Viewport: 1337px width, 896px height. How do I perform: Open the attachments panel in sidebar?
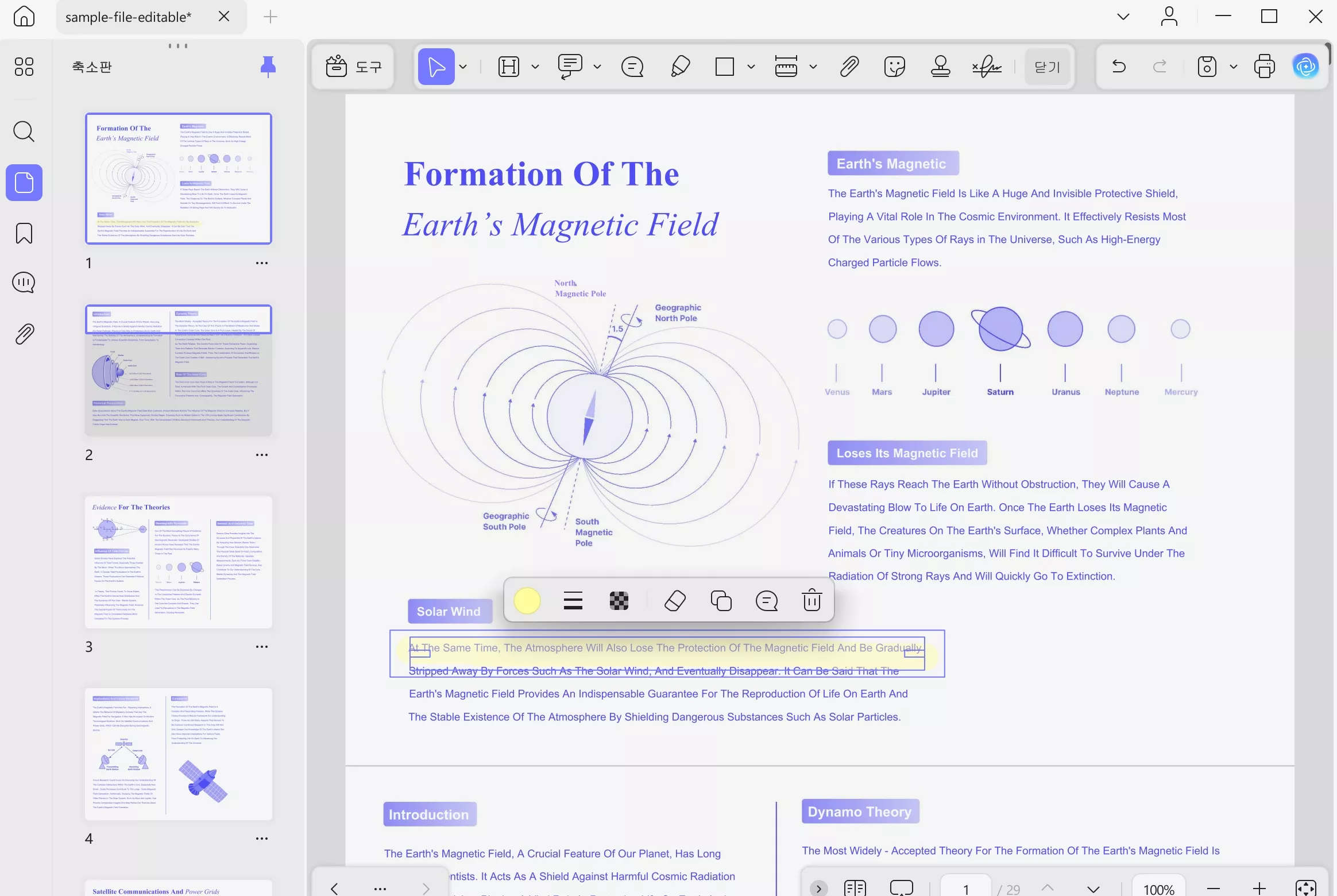24,334
